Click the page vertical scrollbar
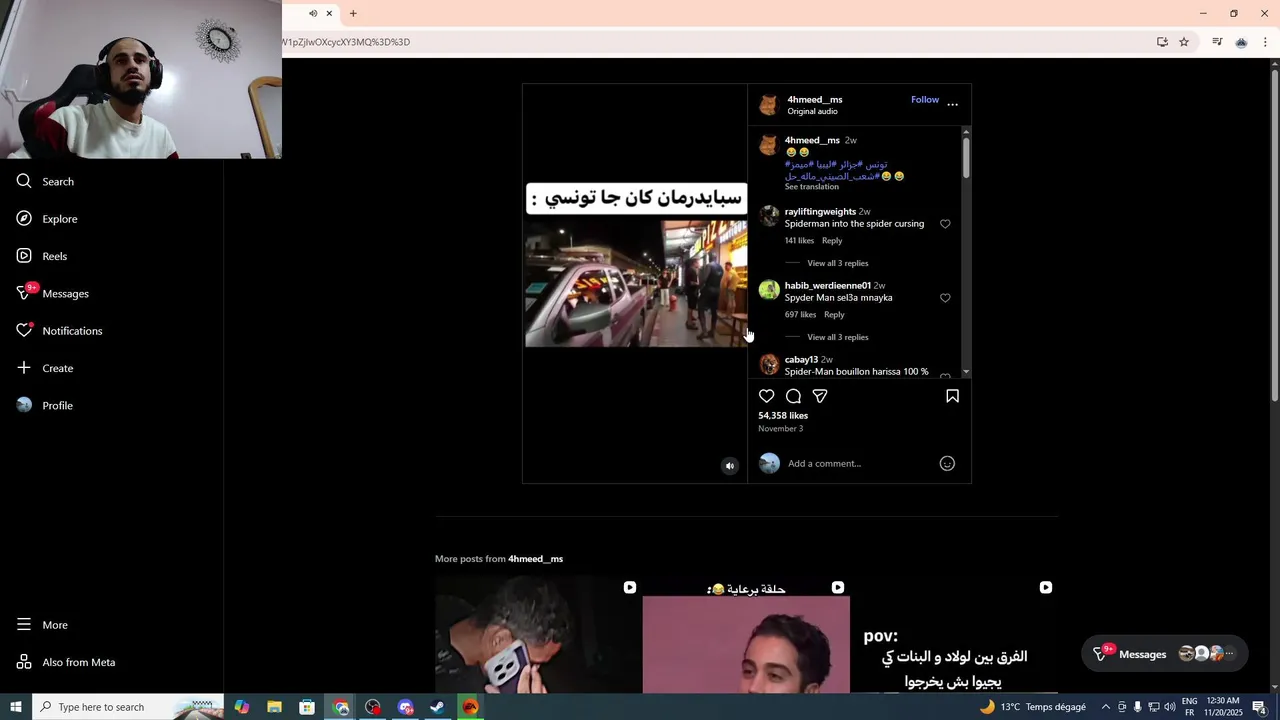Image resolution: width=1280 pixels, height=720 pixels. pos(1274,235)
